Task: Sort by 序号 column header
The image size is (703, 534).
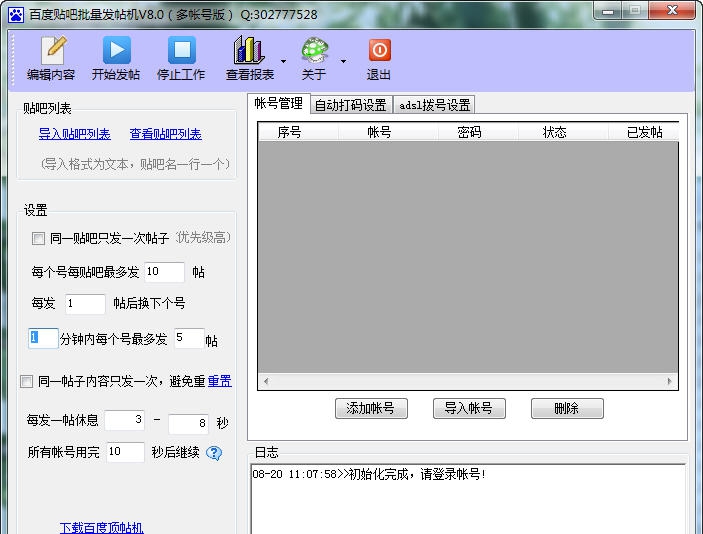Action: (x=299, y=132)
